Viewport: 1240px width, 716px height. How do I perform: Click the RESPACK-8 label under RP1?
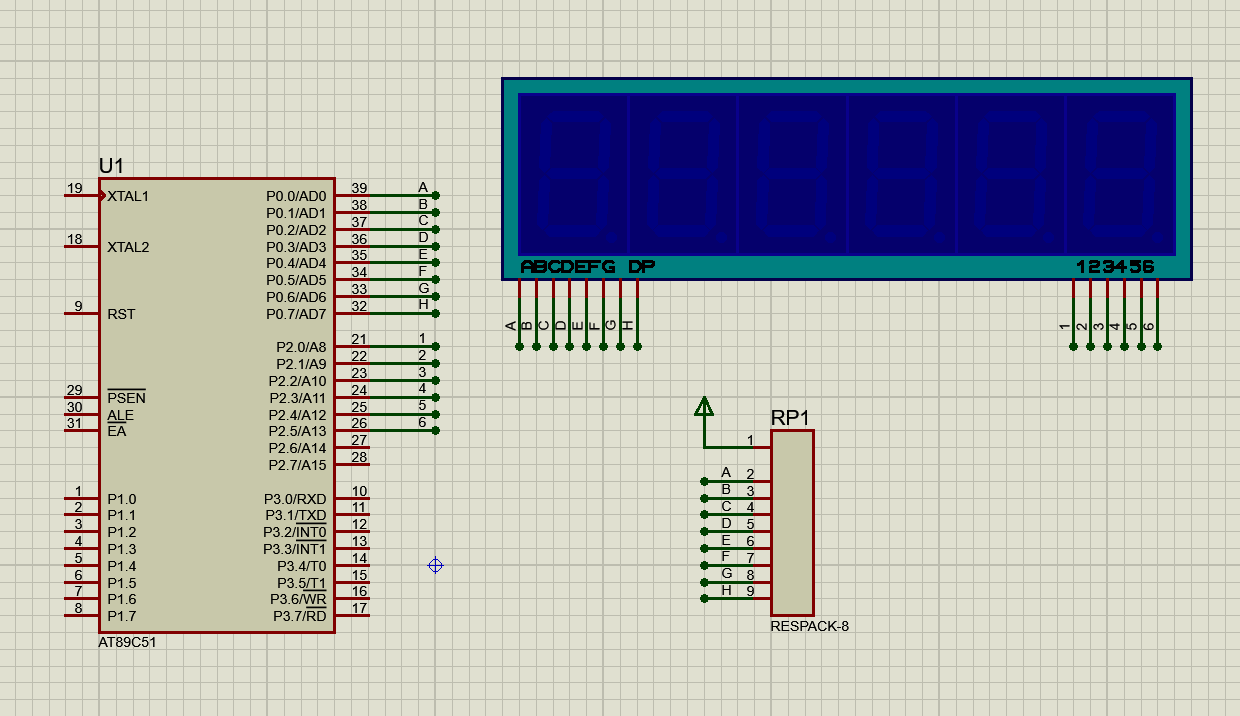(x=809, y=627)
